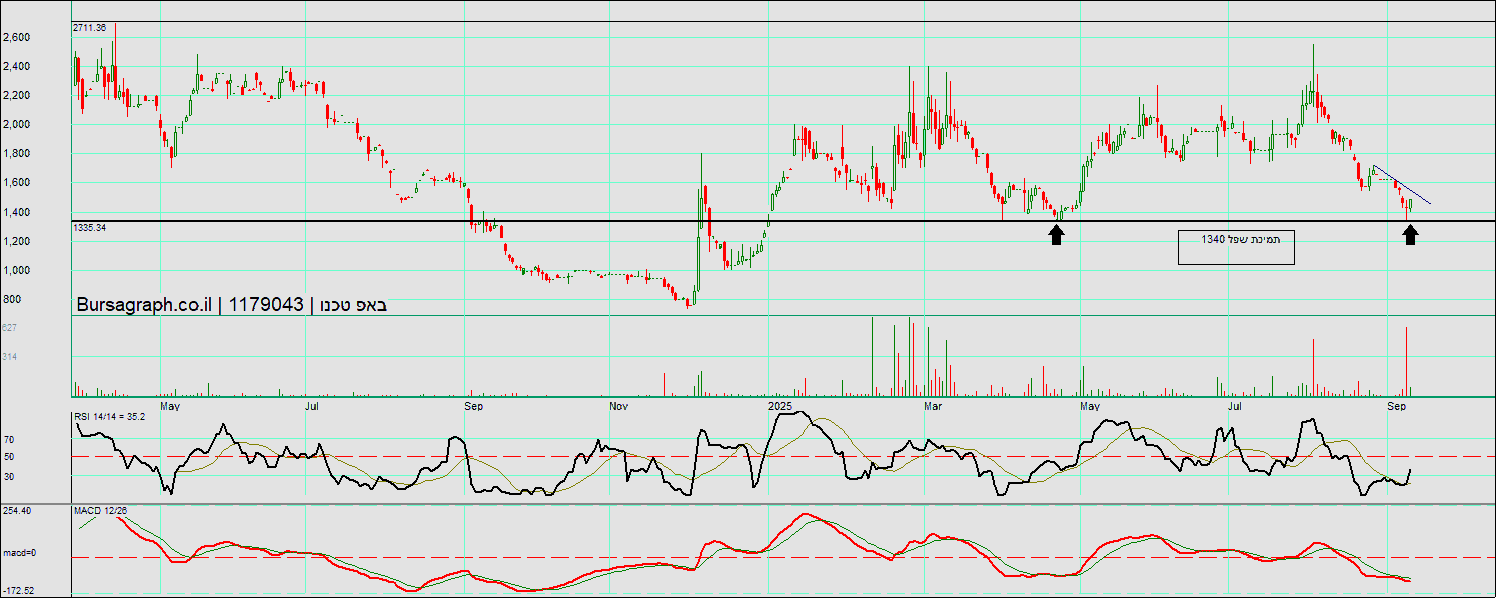
Task: Click the macd=0 zero line label
Action: point(19,553)
